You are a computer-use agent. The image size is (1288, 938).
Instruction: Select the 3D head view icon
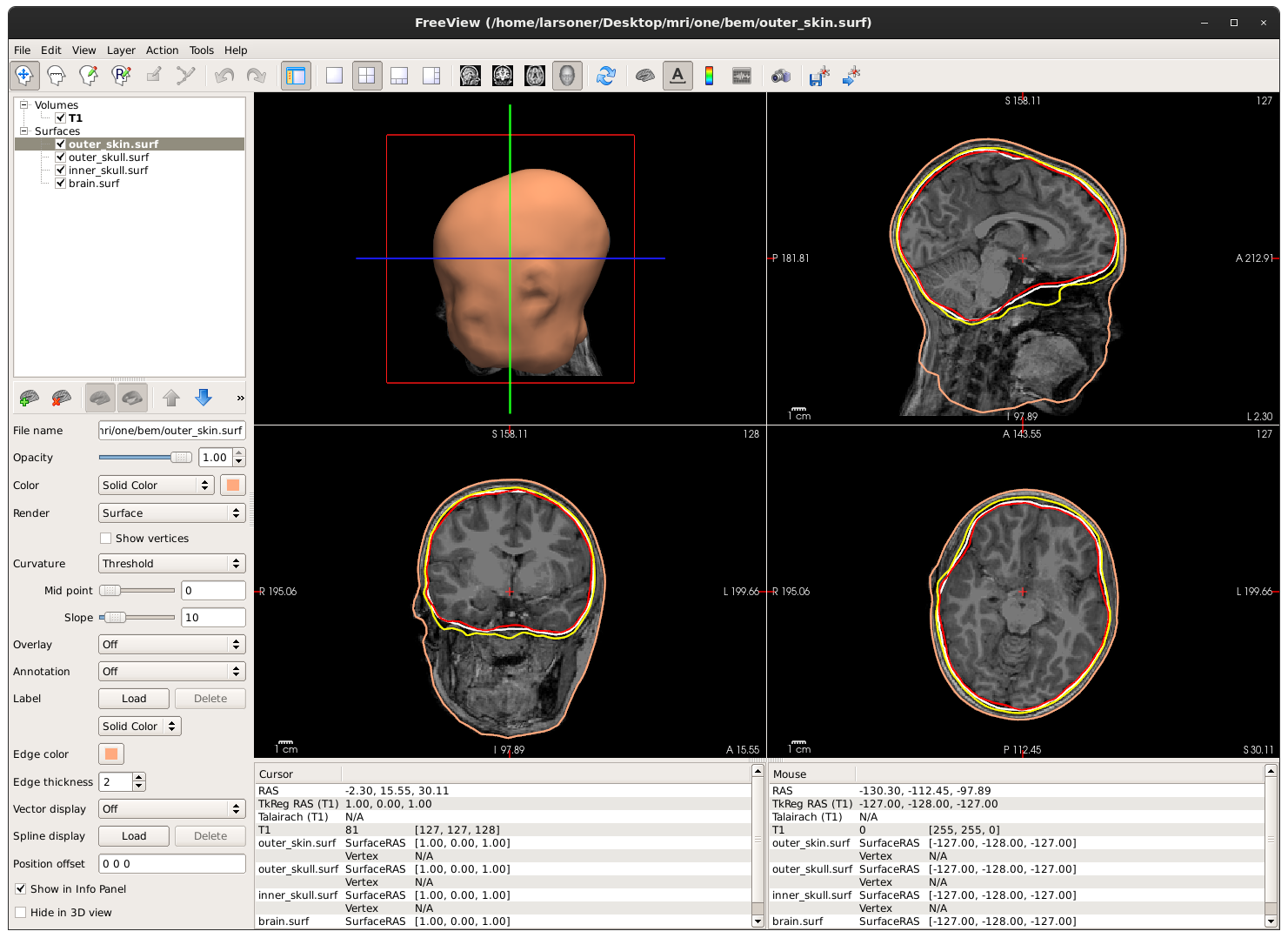tap(567, 76)
